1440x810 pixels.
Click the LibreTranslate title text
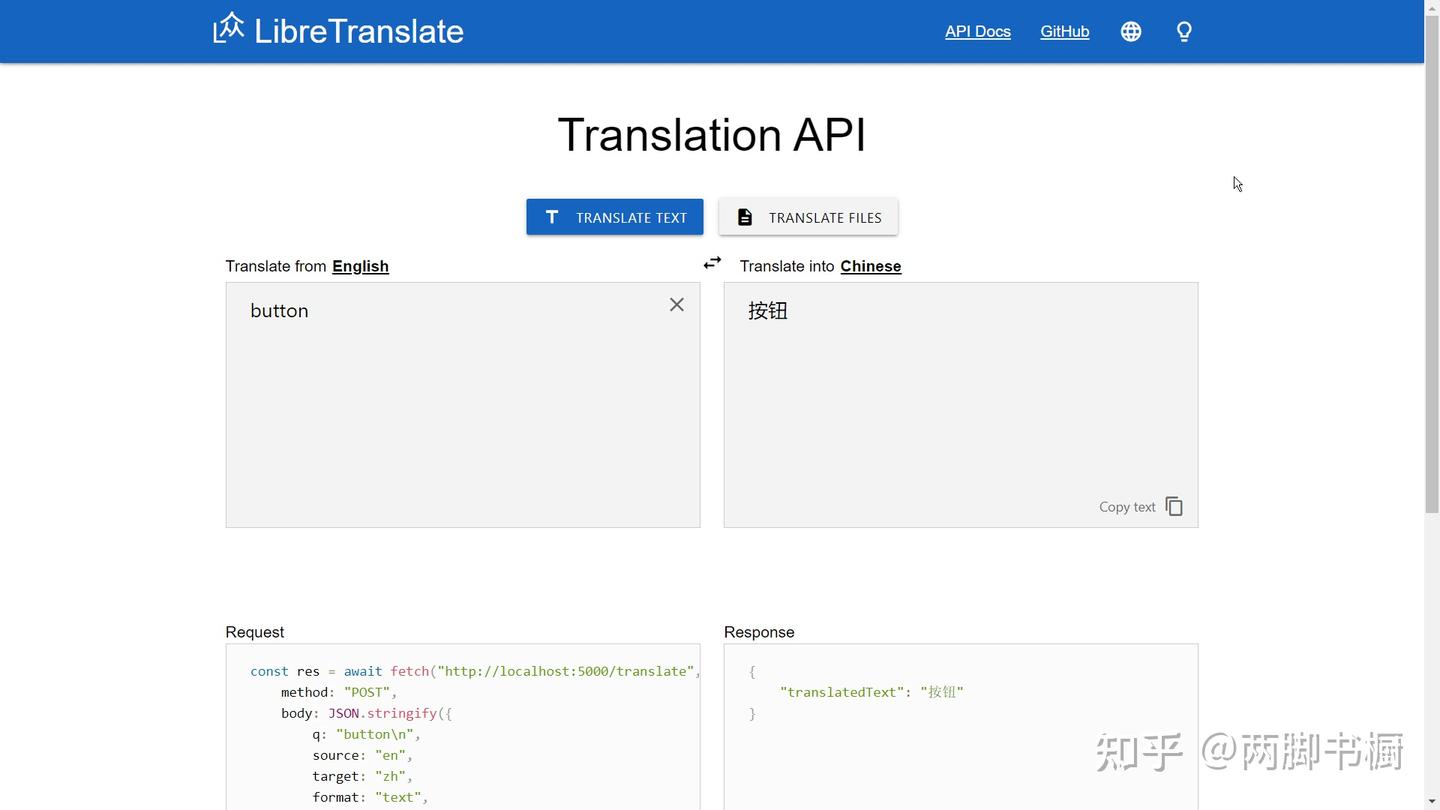[358, 31]
